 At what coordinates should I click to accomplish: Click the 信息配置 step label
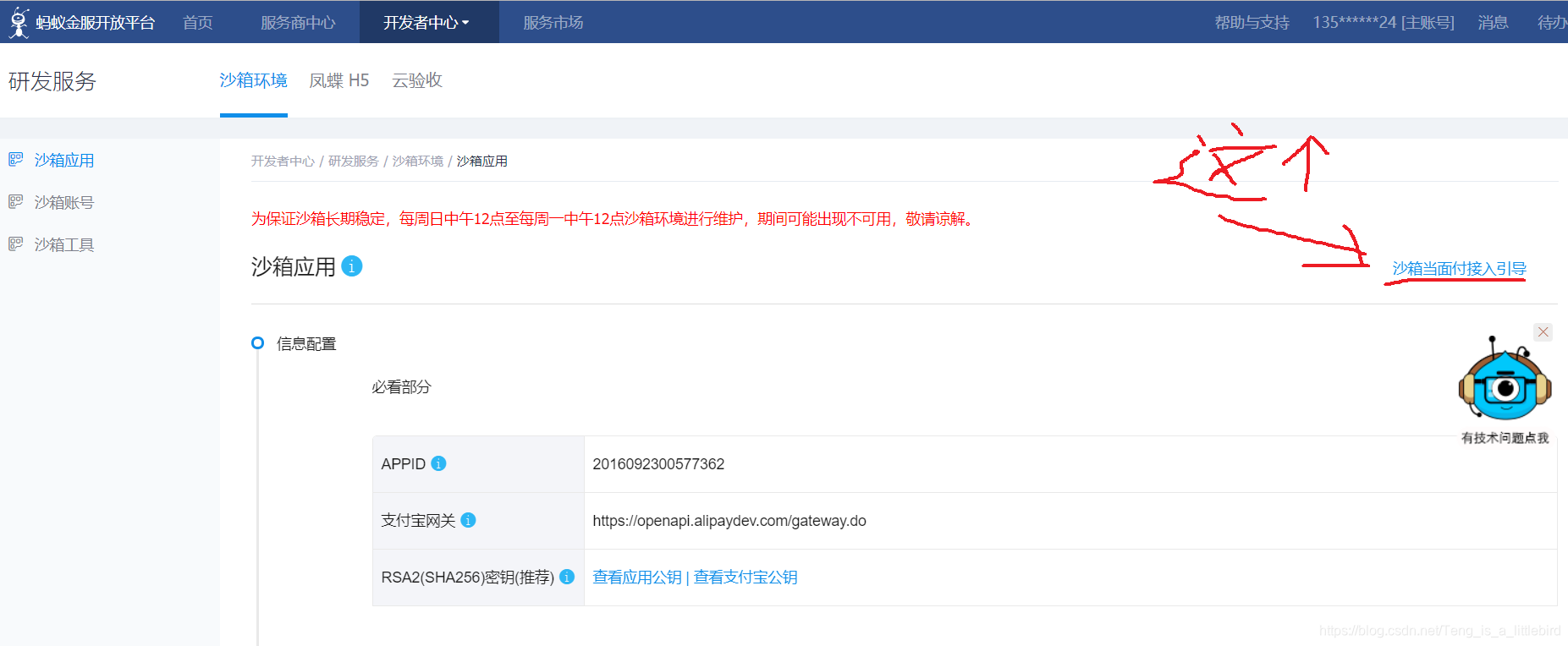pyautogui.click(x=306, y=343)
